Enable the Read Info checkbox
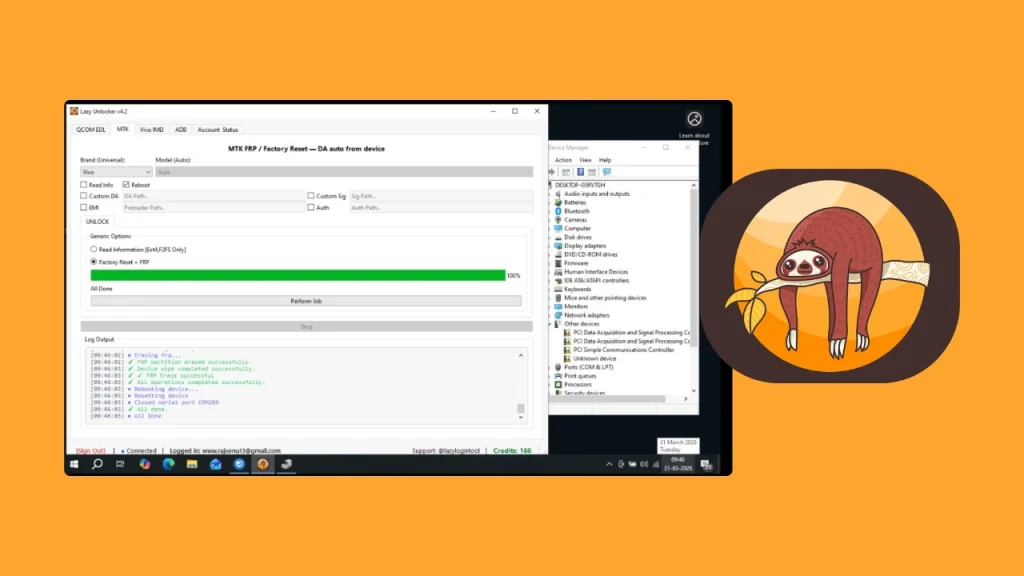 point(84,185)
